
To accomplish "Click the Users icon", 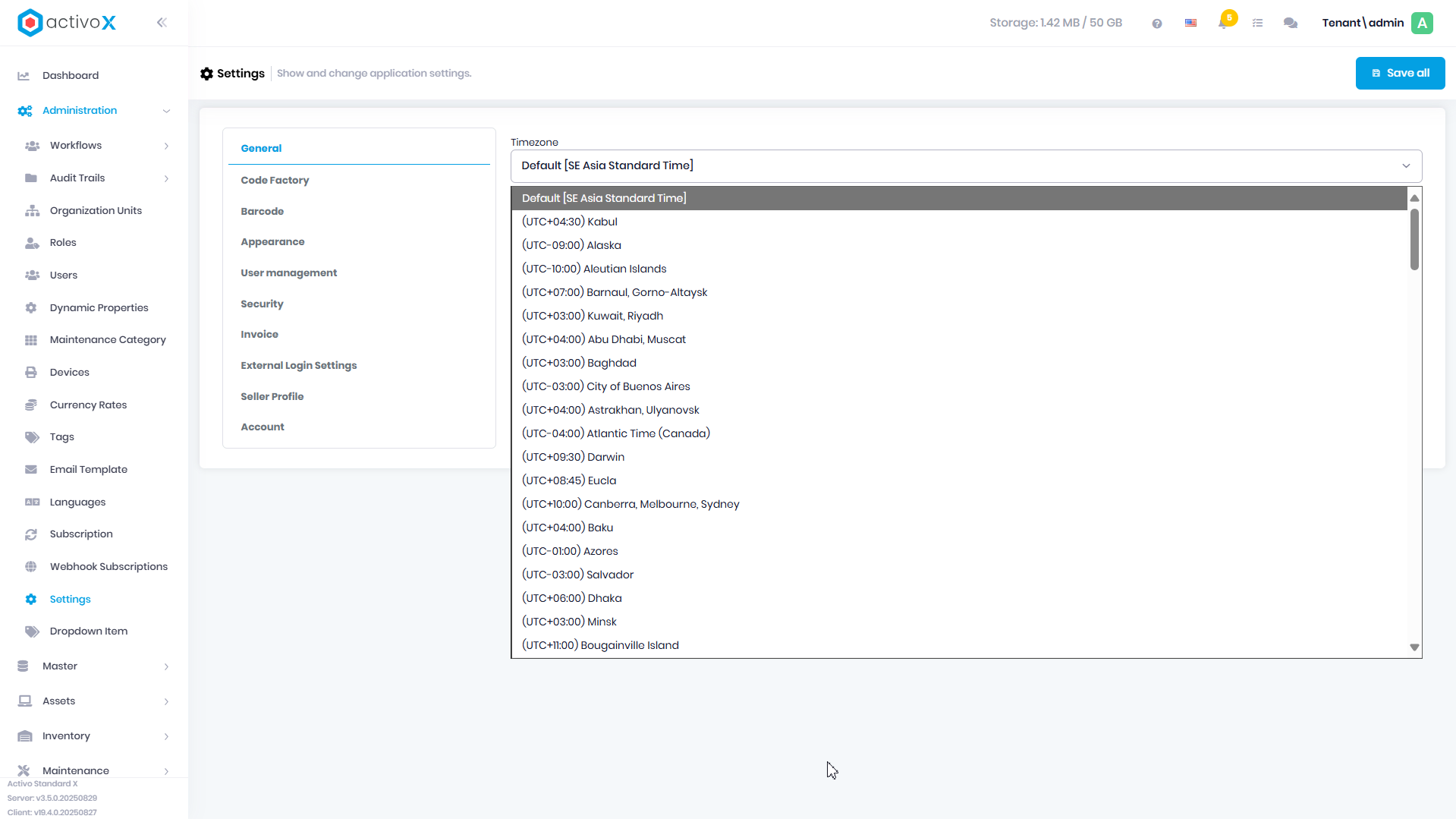I will 32,276.
